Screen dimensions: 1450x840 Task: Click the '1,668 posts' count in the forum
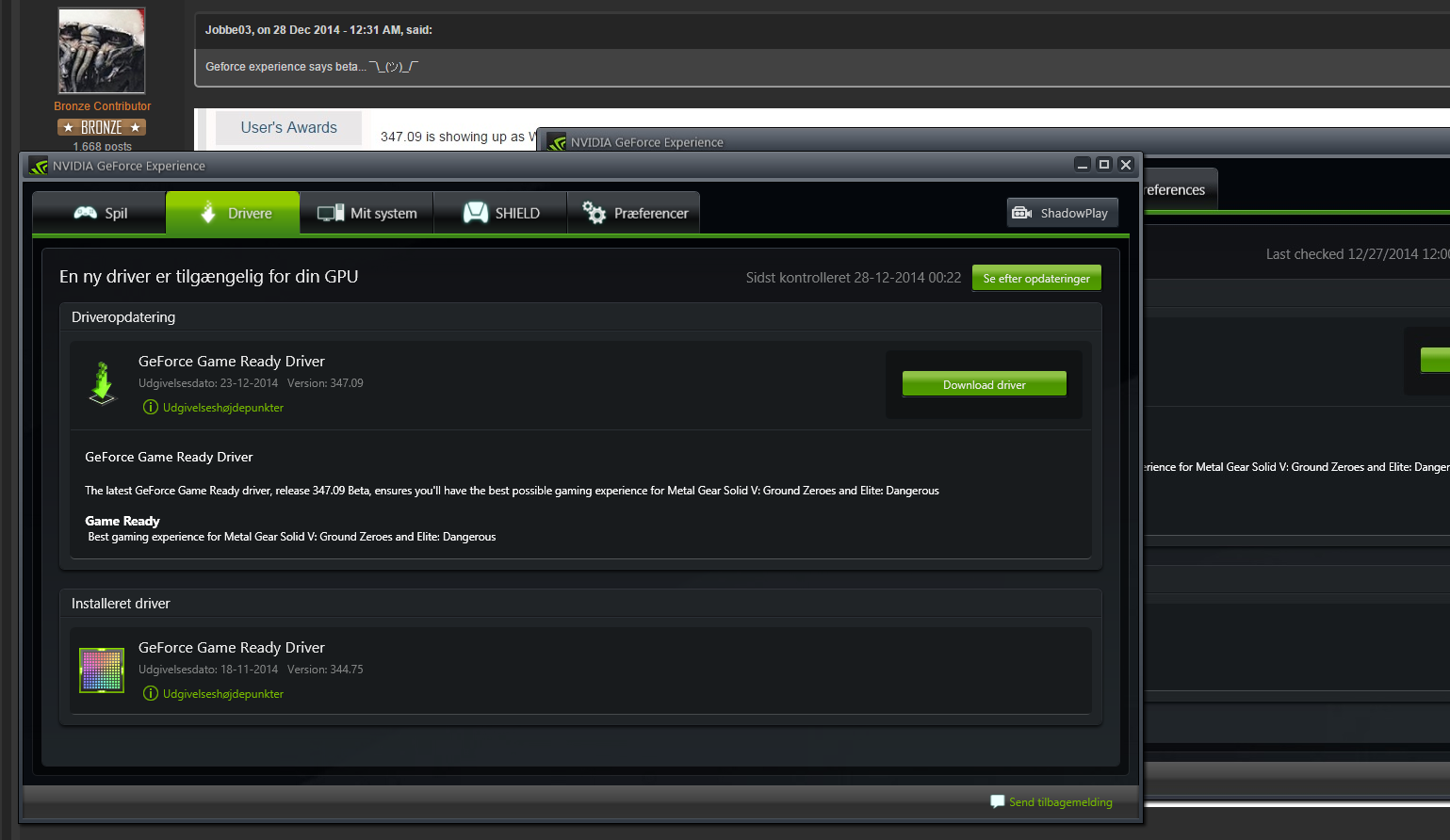tap(103, 147)
